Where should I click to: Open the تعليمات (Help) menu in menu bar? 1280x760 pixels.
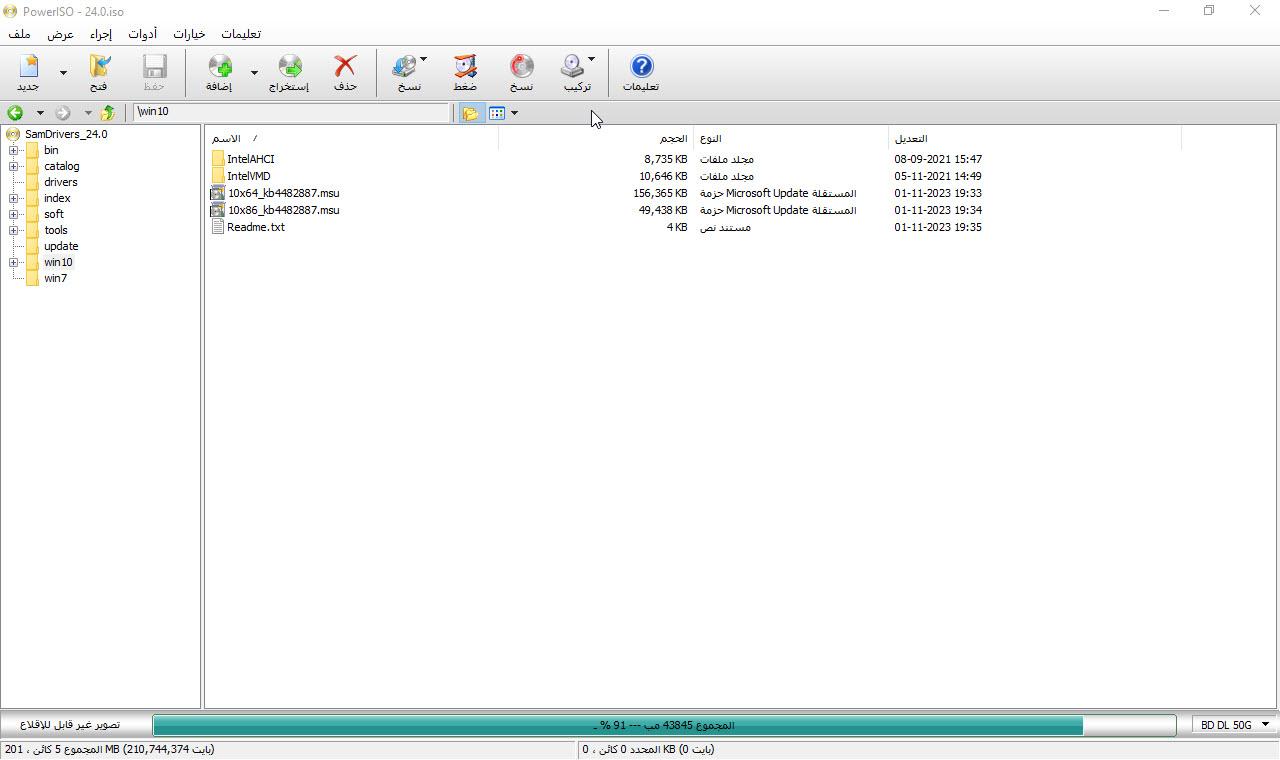pyautogui.click(x=240, y=34)
